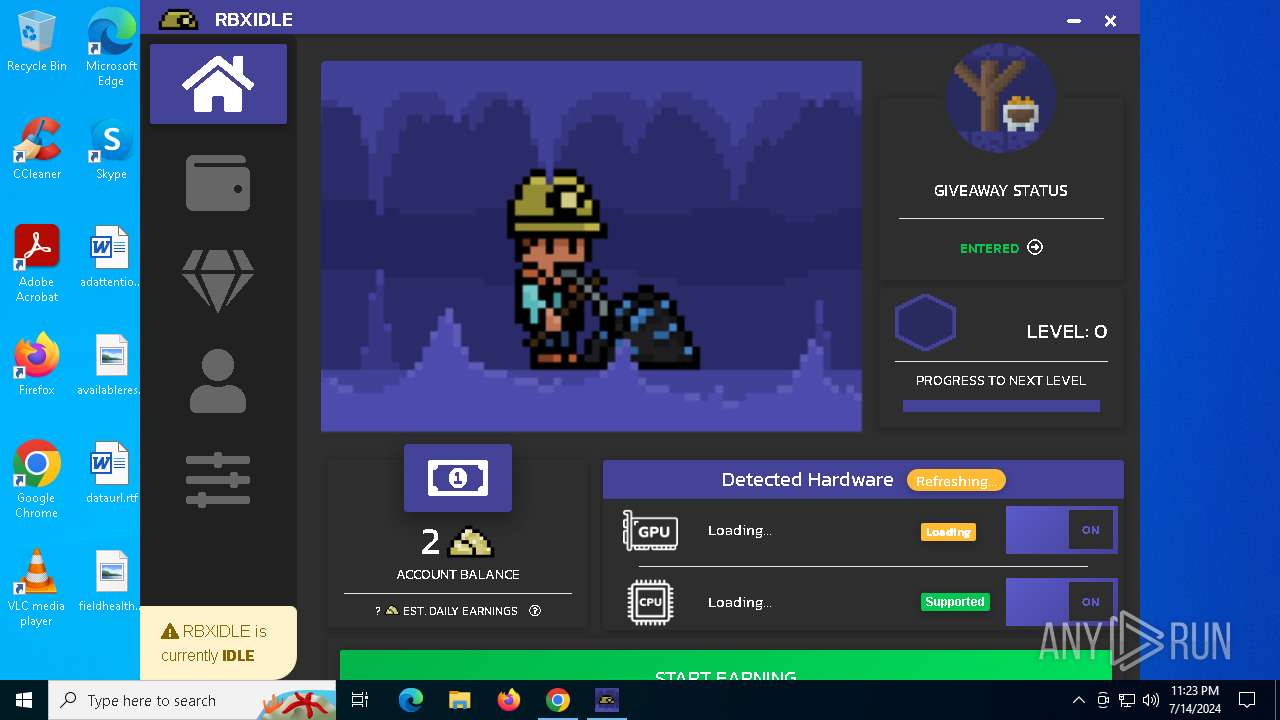Click the GPU hardware icon
This screenshot has height=720, width=1280.
[x=650, y=531]
